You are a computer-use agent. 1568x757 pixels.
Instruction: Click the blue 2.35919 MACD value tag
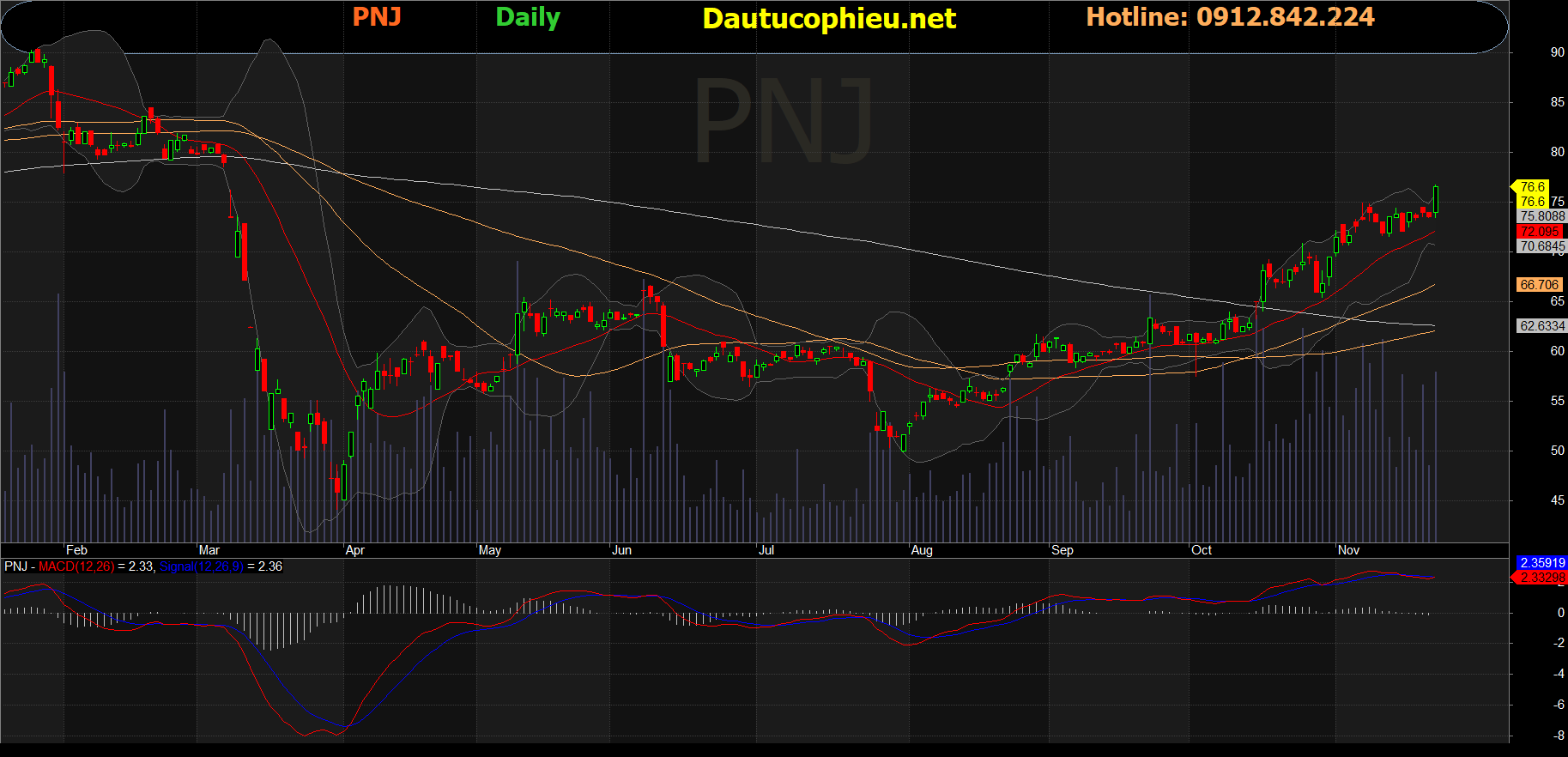coord(1541,563)
